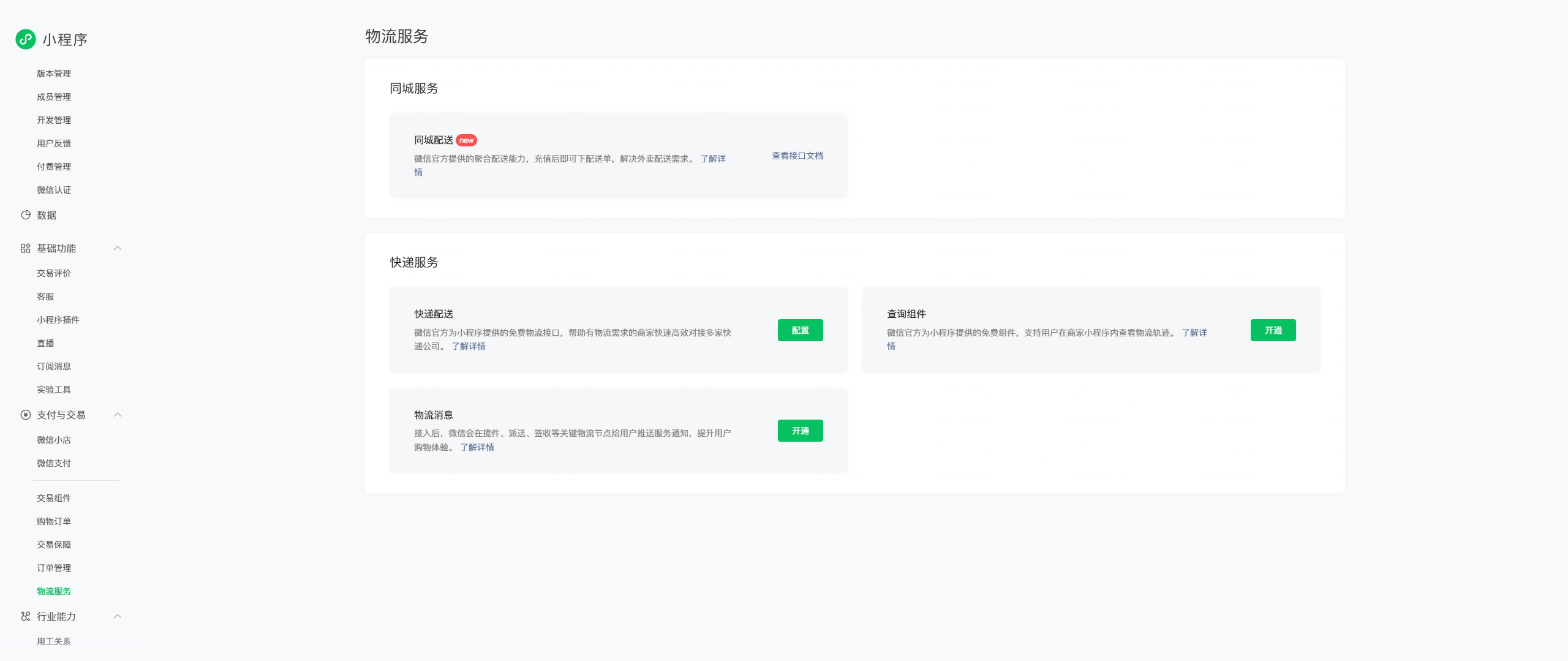Collapse the 支付与交易 section chevron
This screenshot has width=1568, height=661.
point(118,415)
